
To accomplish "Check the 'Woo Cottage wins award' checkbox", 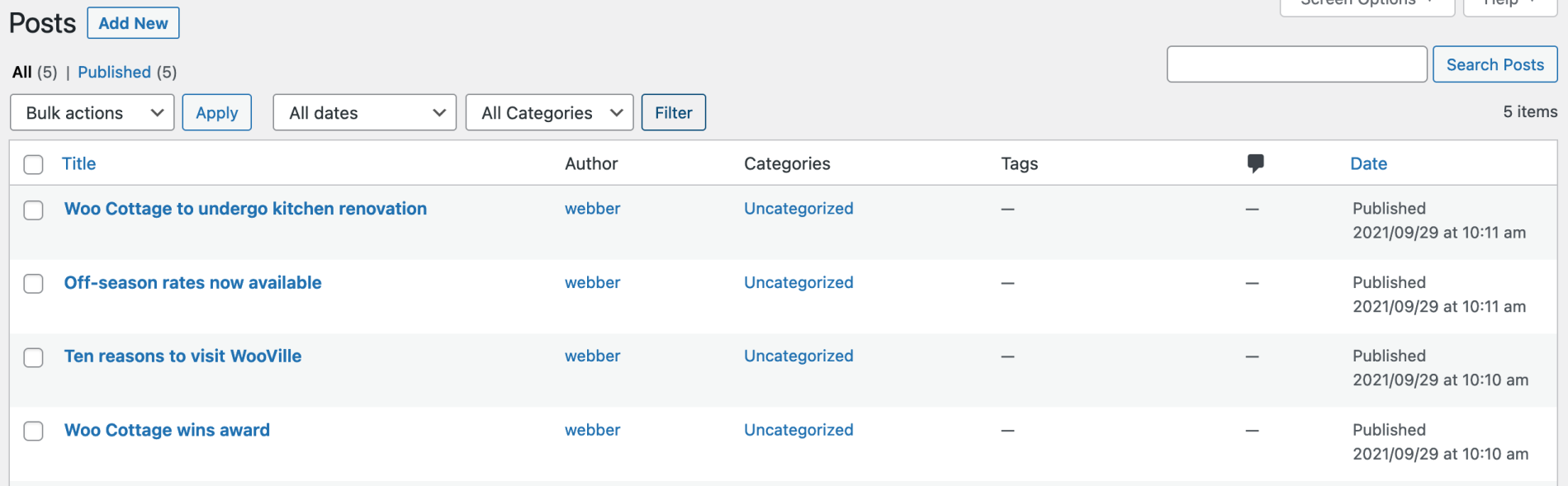I will click(33, 431).
